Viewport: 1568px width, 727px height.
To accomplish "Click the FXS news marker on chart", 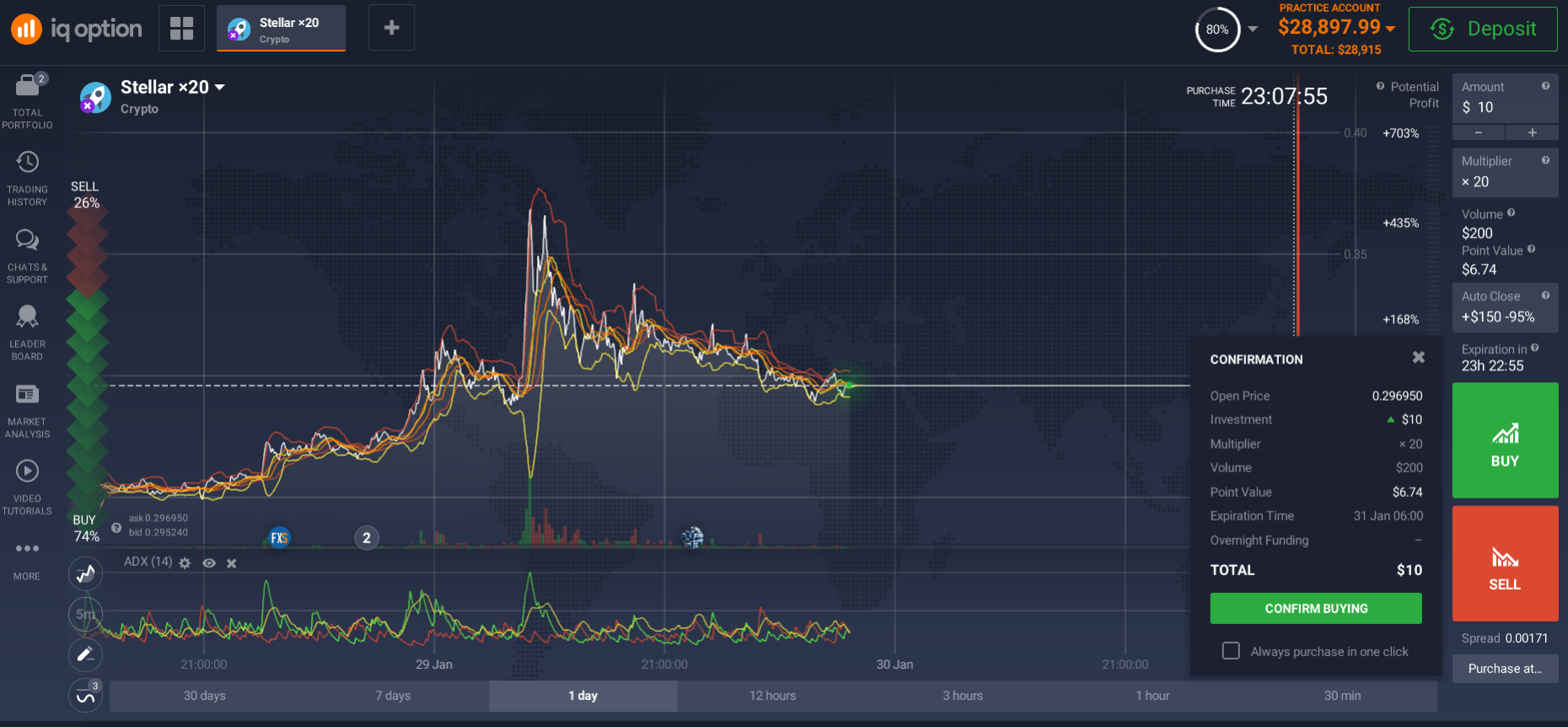I will coord(279,537).
